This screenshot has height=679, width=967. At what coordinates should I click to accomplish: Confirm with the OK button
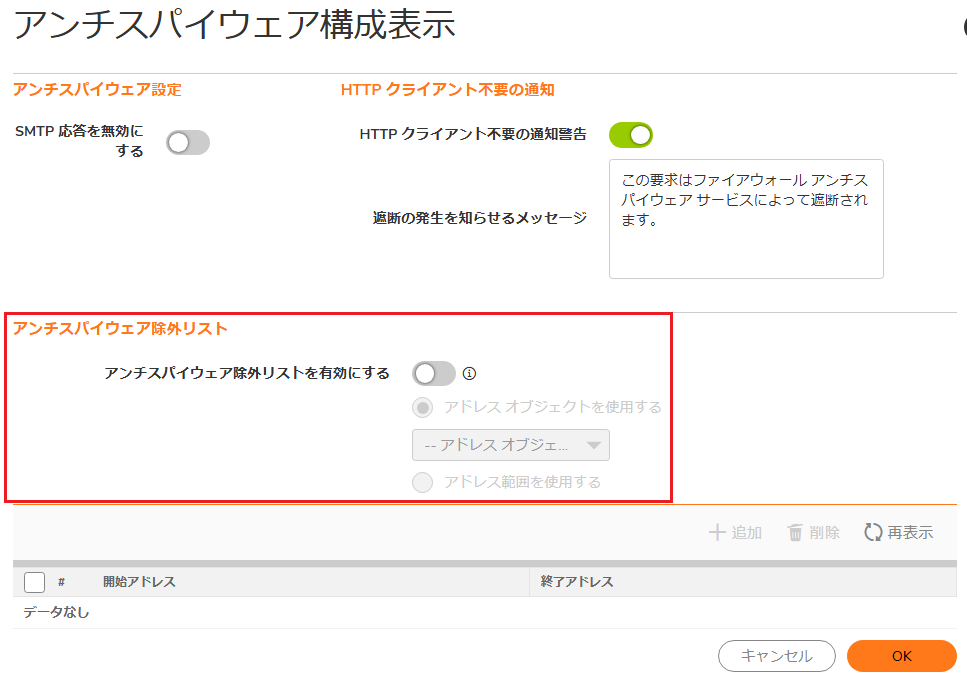[902, 656]
